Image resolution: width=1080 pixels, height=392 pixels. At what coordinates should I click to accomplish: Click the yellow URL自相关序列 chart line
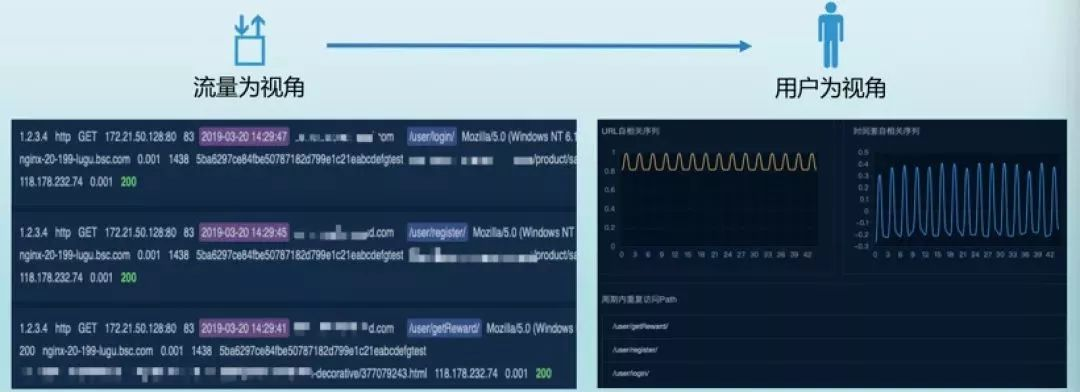pyautogui.click(x=719, y=162)
